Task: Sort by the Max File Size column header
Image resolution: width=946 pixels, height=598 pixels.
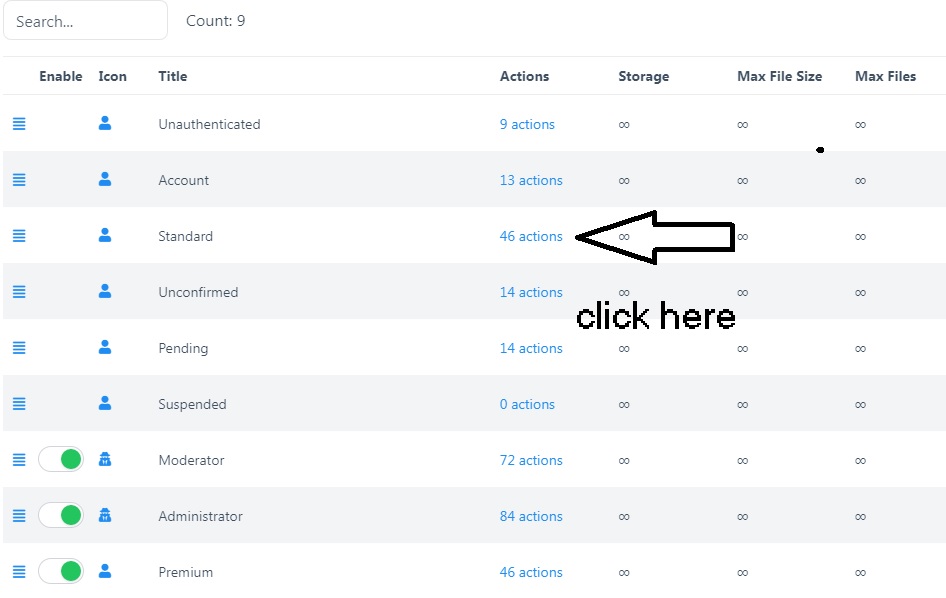Action: [779, 76]
